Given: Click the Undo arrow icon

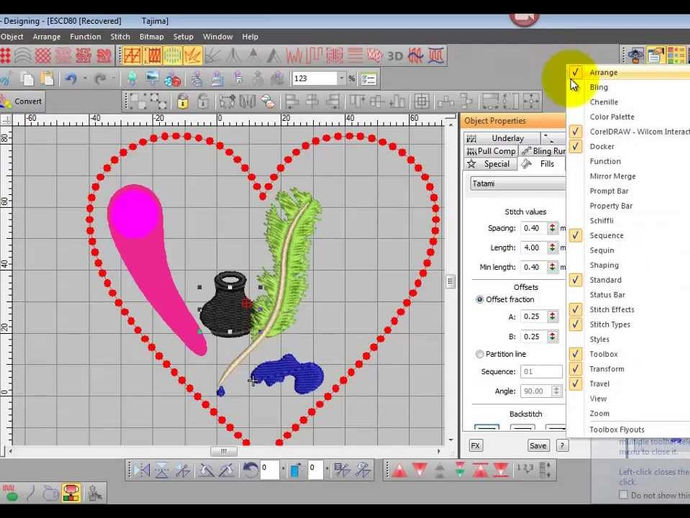Looking at the screenshot, I should coord(71,79).
